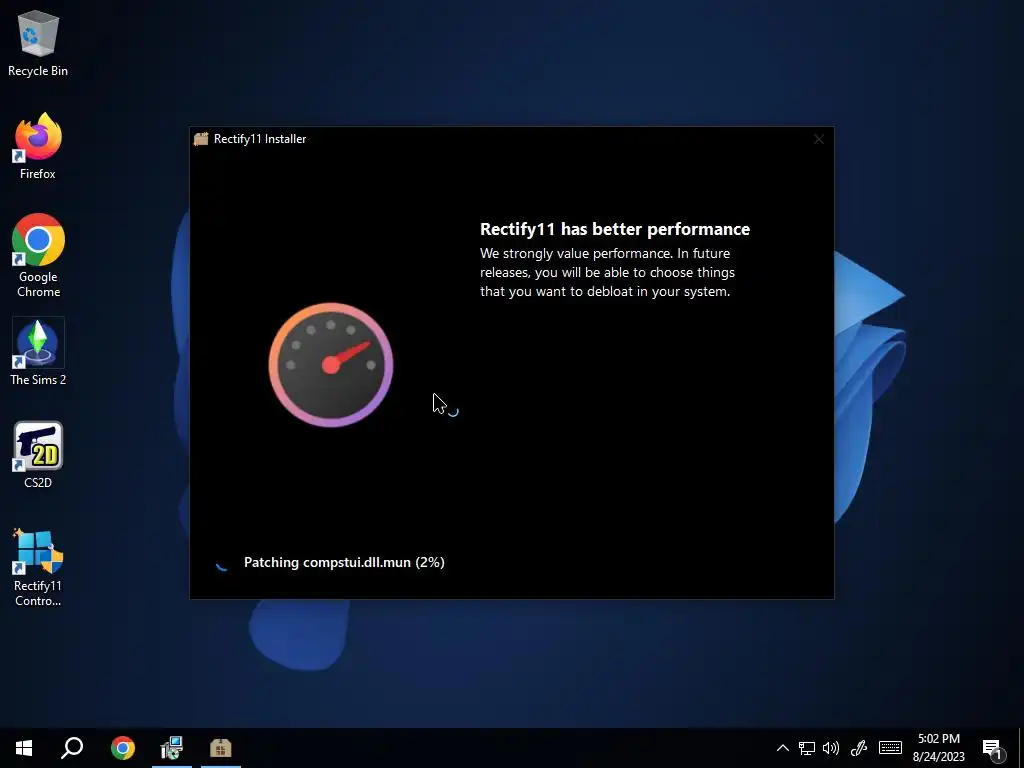Open the volume speaker tray icon

(x=831, y=748)
